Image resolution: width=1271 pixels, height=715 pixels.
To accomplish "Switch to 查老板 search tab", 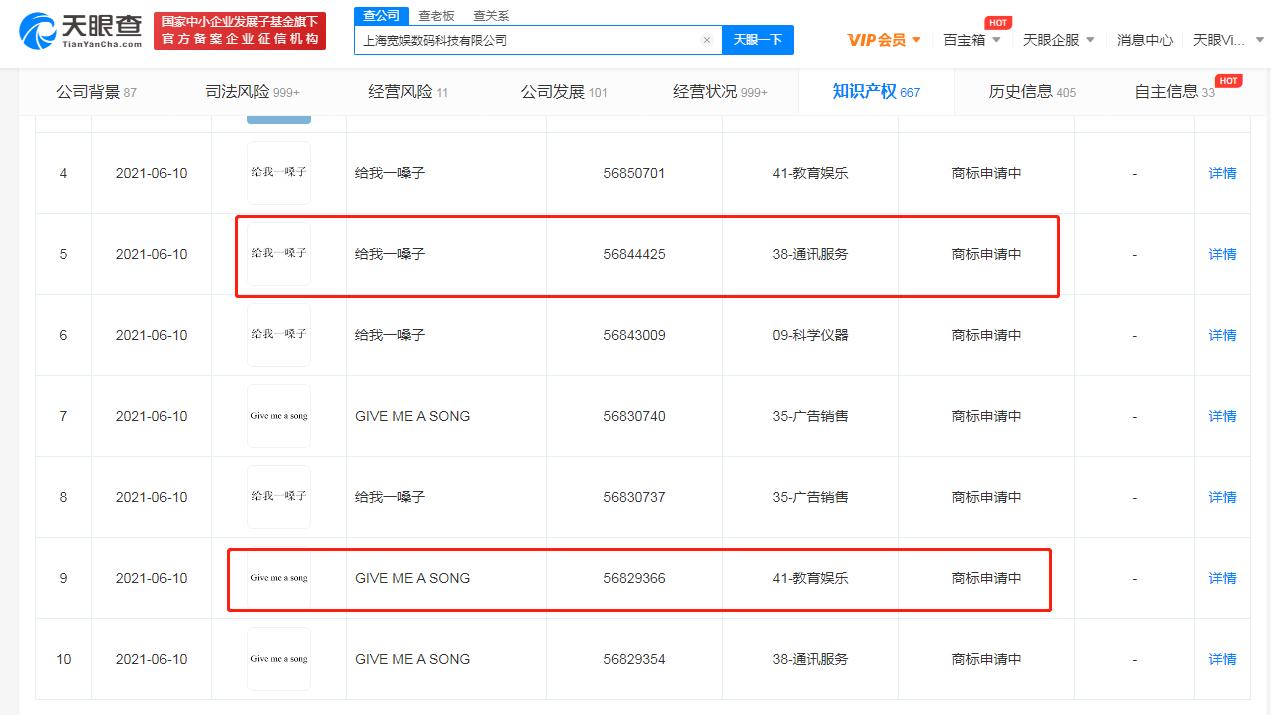I will [436, 15].
